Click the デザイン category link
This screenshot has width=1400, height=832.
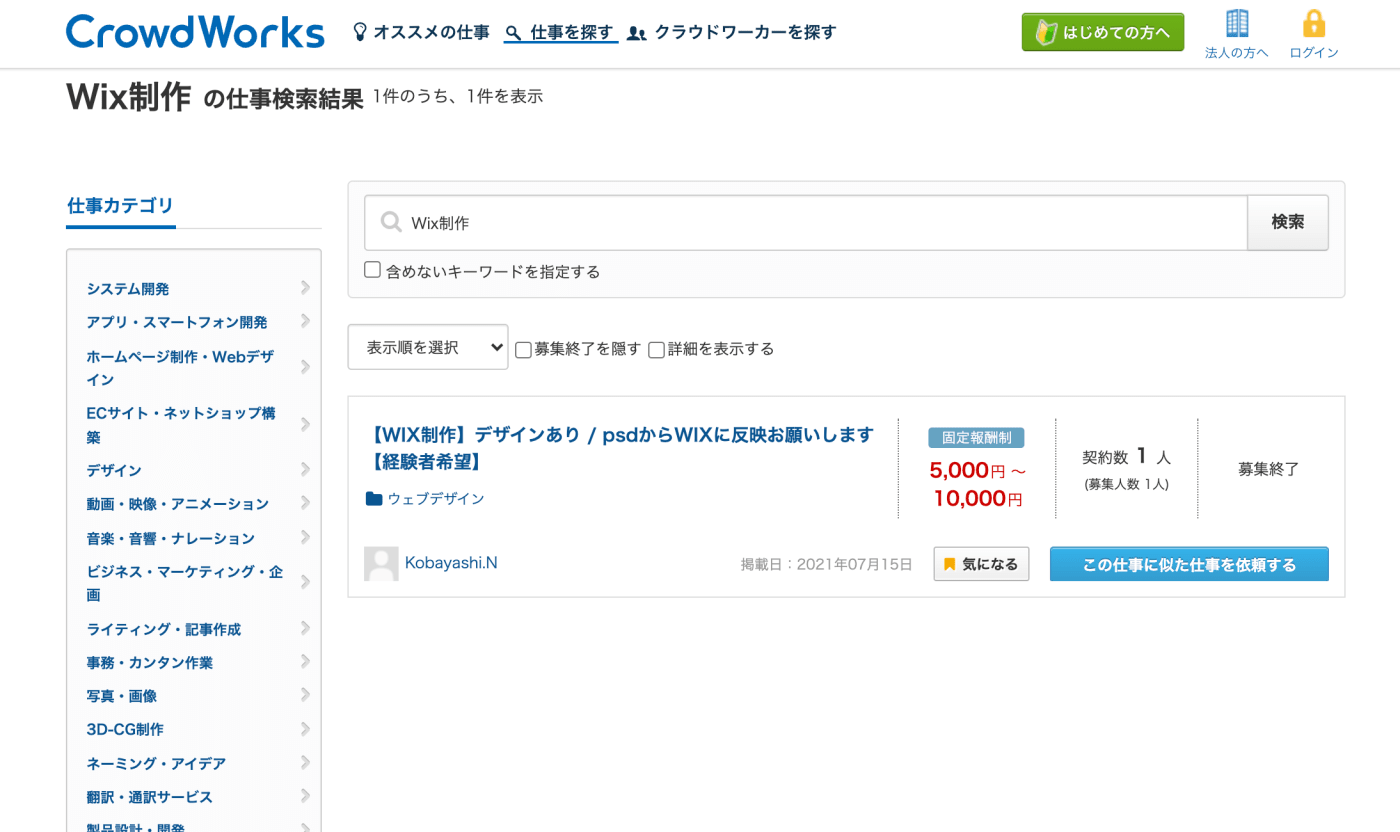click(x=114, y=469)
